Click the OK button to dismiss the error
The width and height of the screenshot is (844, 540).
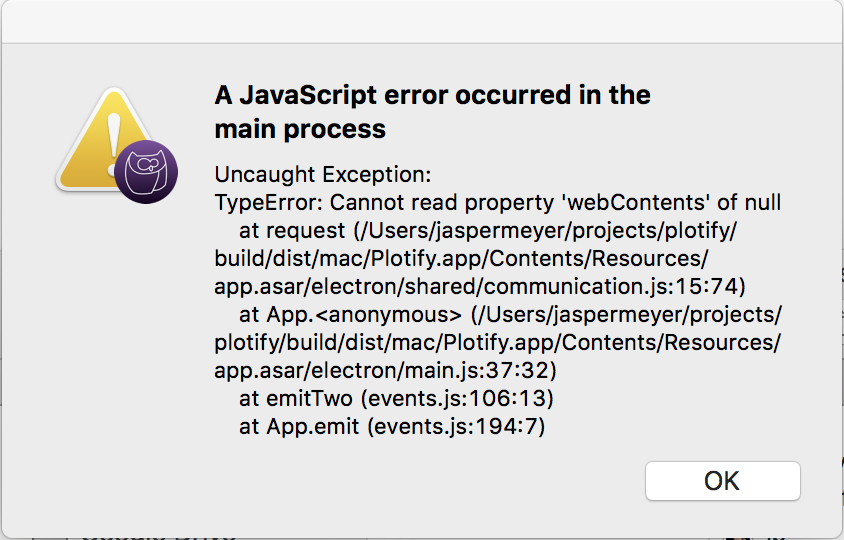tap(722, 481)
